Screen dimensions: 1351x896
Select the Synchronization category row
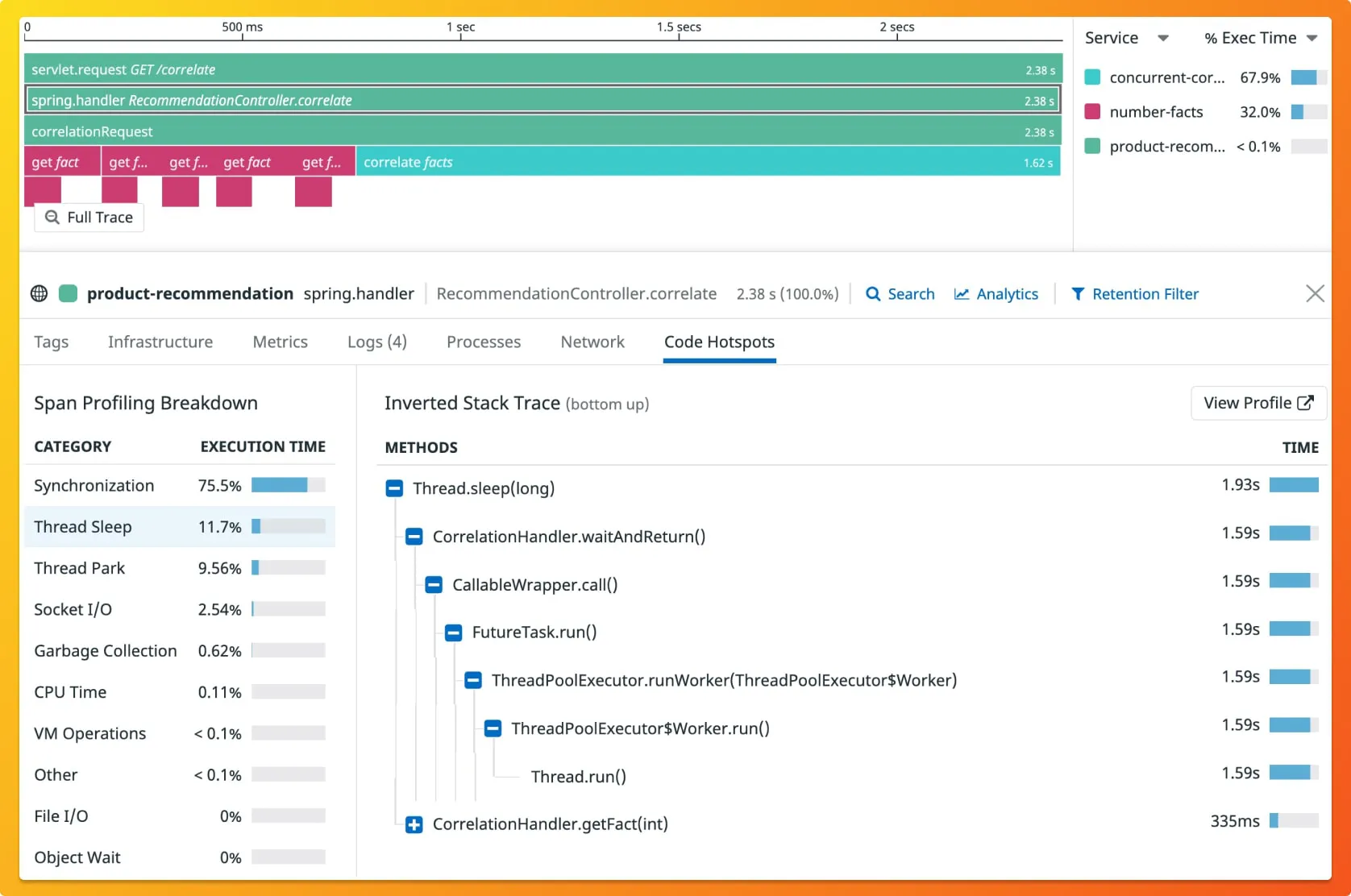tap(179, 485)
